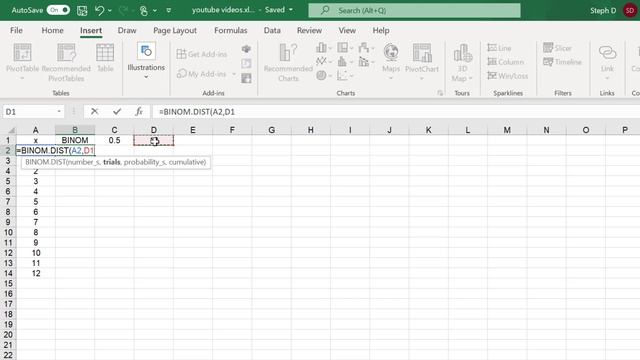Toggle the AutoSave switch
Screen dimensions: 640x360
tap(58, 10)
